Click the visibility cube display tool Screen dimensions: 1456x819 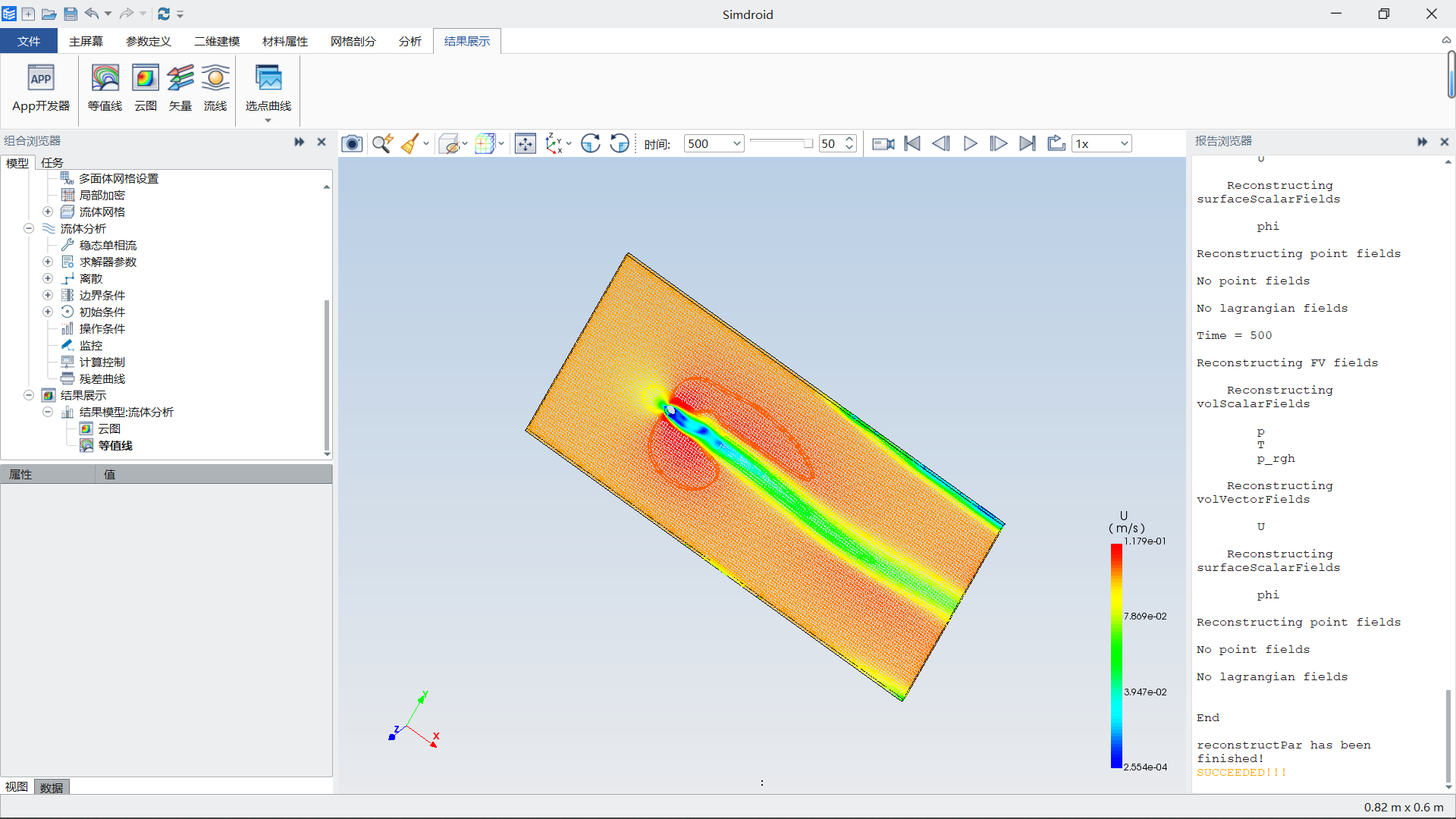click(x=450, y=143)
